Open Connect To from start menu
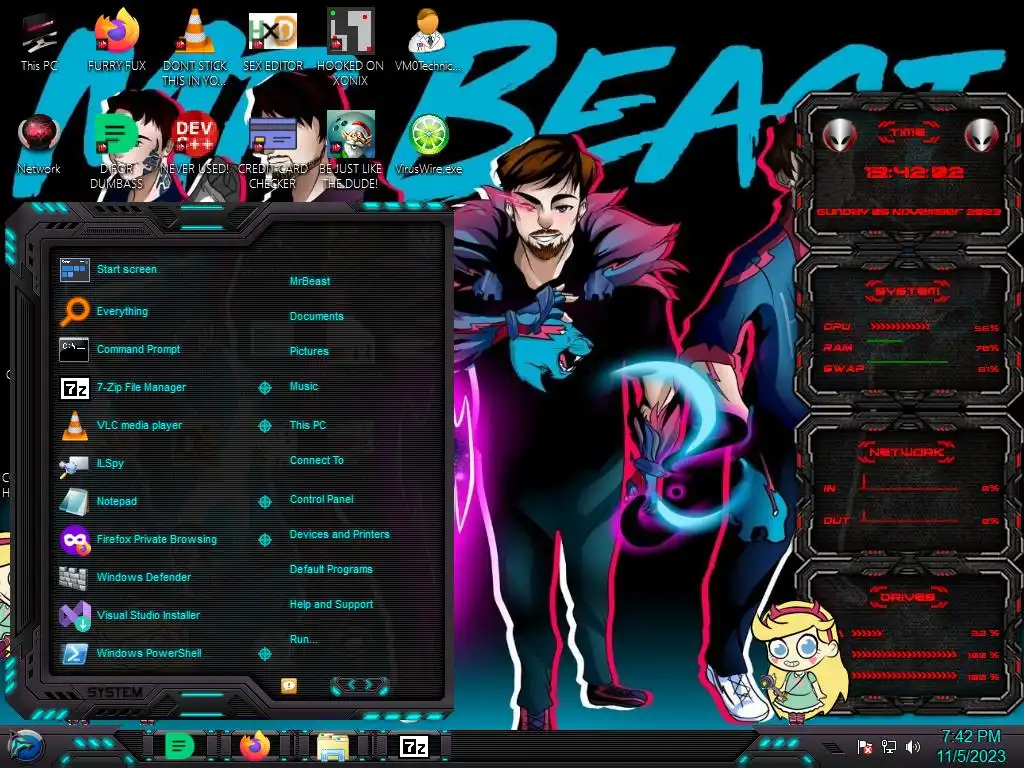 tap(316, 460)
